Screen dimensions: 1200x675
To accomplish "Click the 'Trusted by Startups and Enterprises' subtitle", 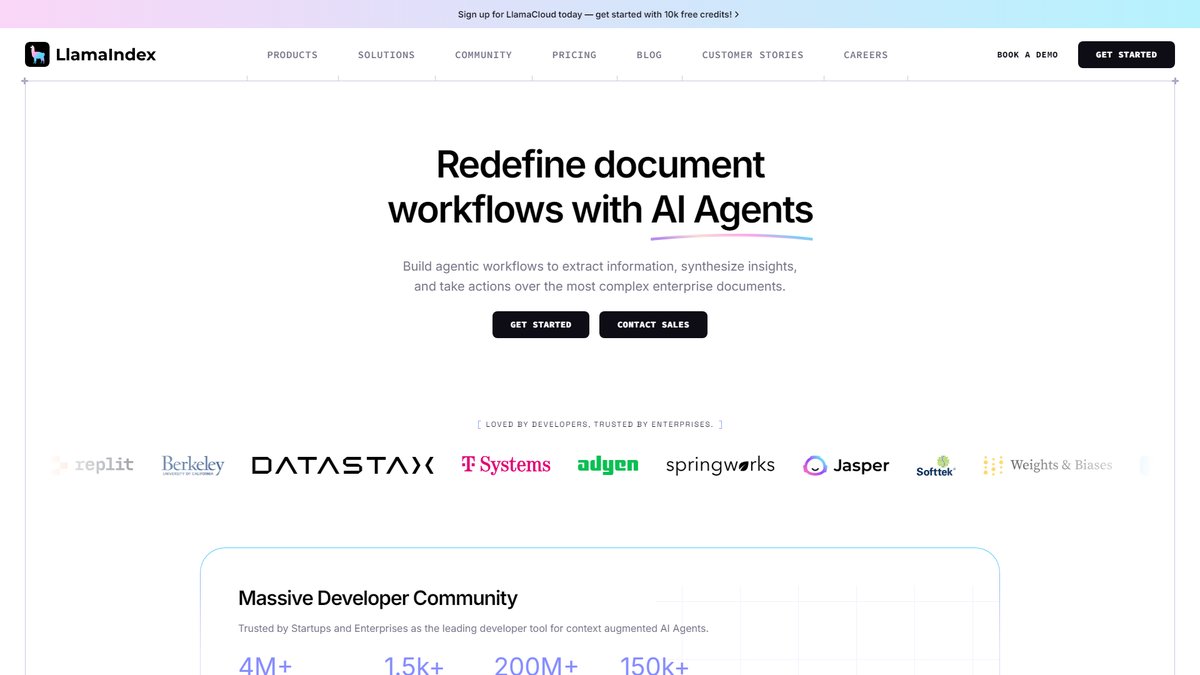I will 473,629.
